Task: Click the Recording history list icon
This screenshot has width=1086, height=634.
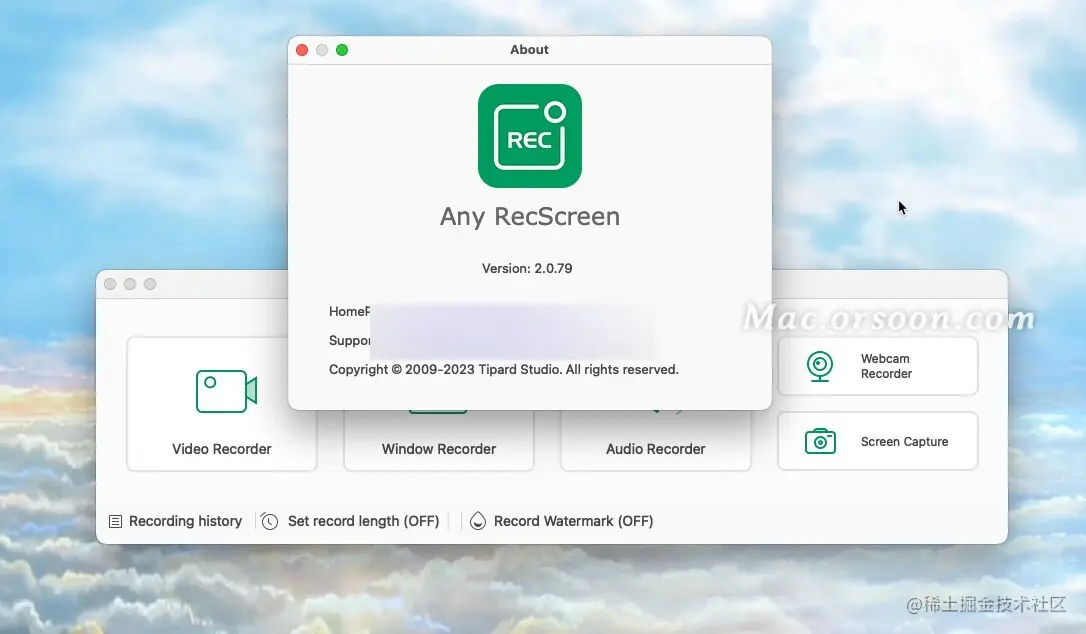Action: click(116, 521)
